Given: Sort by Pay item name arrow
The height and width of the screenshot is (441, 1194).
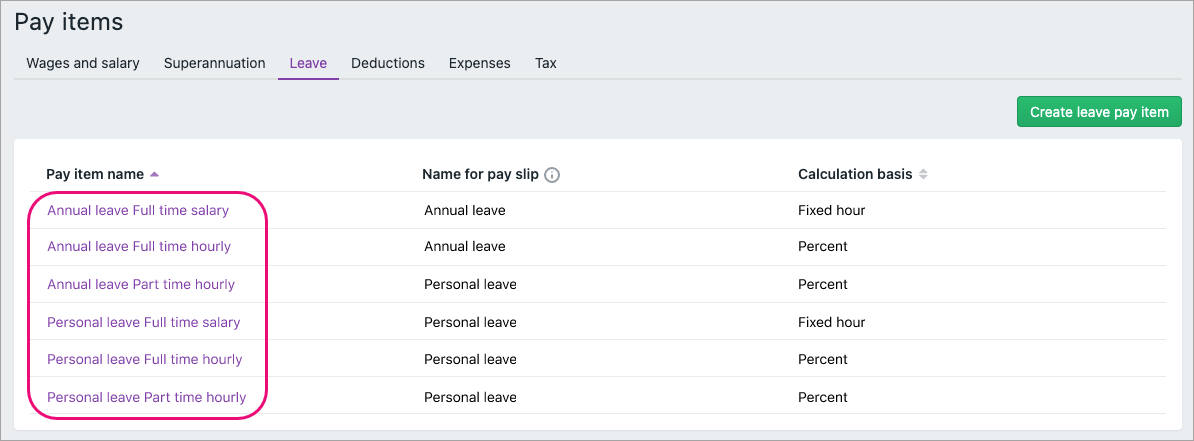Looking at the screenshot, I should (x=154, y=175).
